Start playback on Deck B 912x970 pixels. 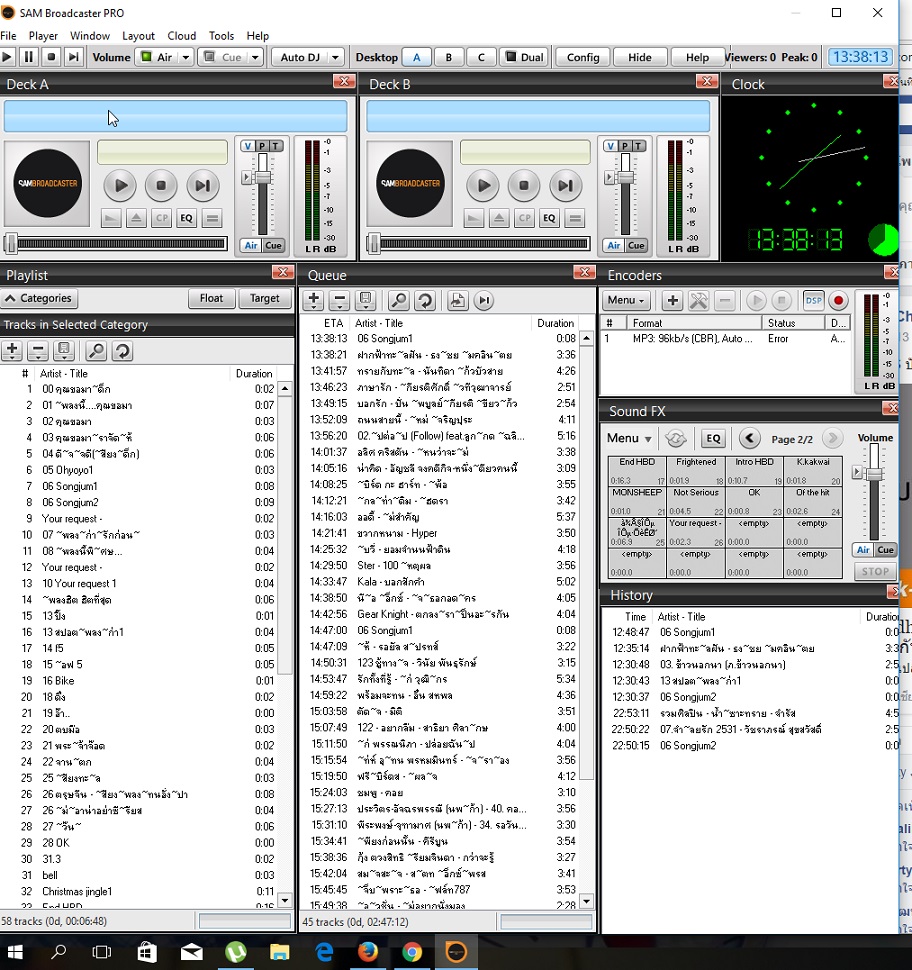[x=483, y=185]
